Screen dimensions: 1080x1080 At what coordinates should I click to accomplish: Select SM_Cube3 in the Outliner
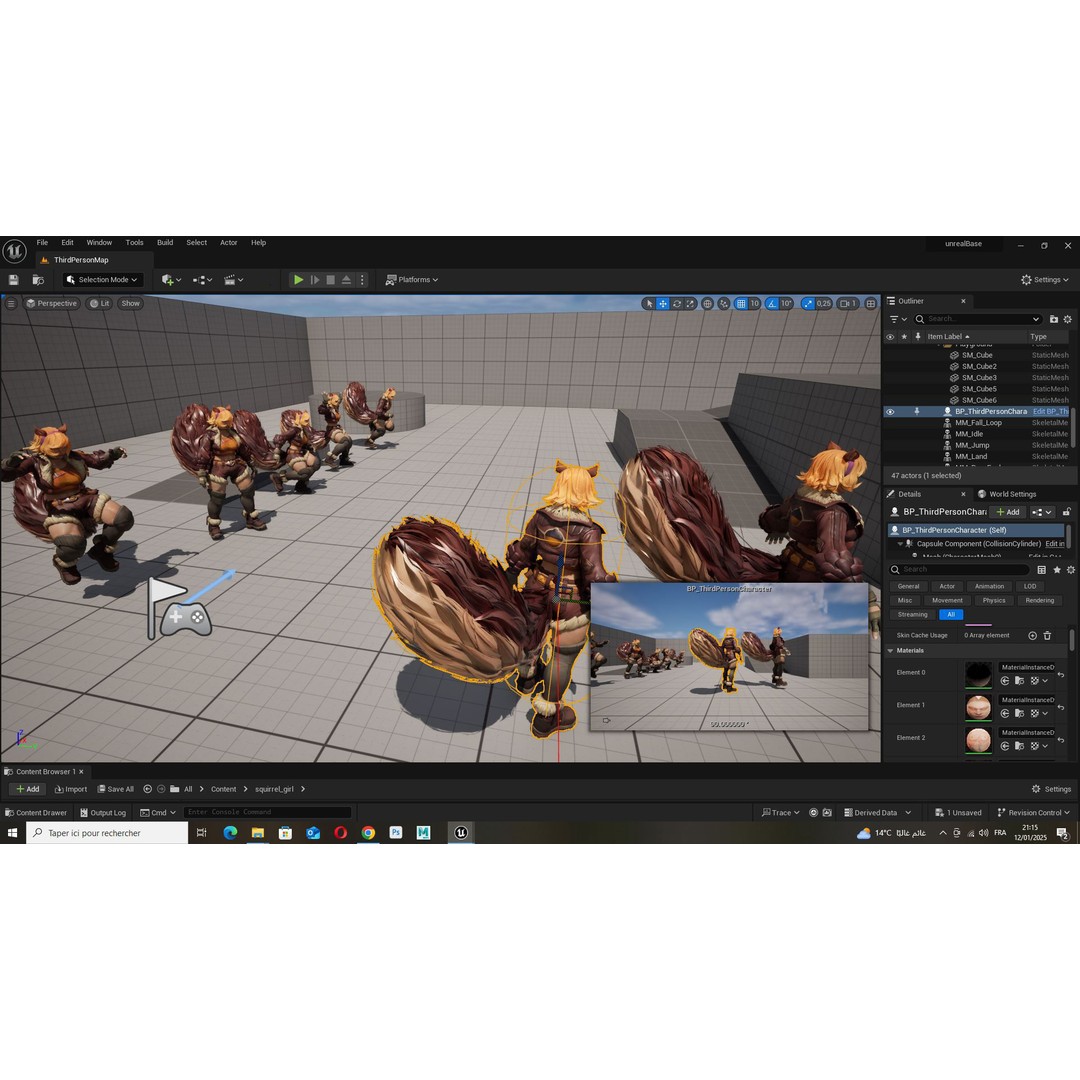click(x=979, y=377)
